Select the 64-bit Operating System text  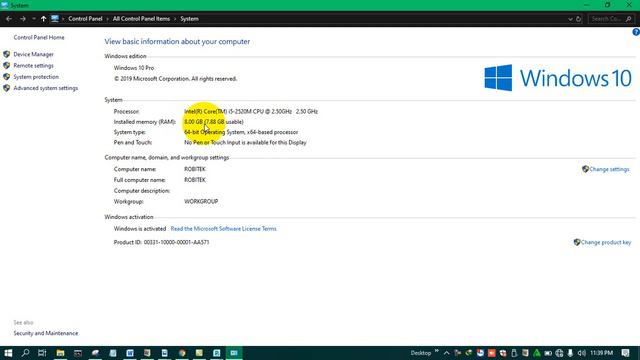[241, 132]
